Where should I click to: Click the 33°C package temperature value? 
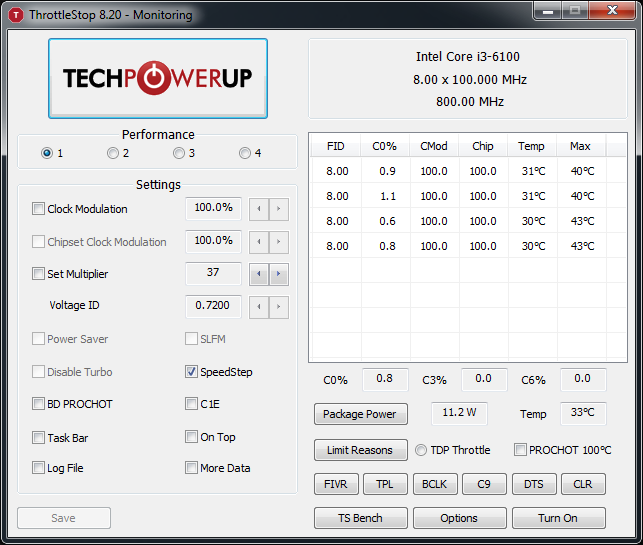pyautogui.click(x=583, y=413)
